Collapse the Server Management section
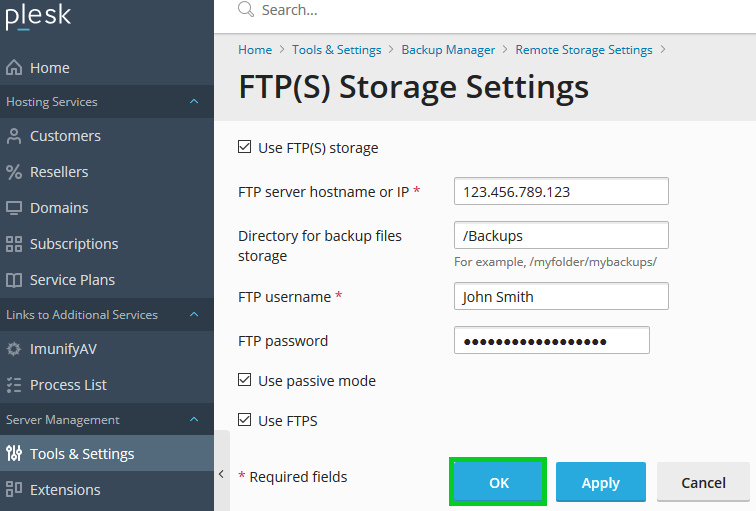The height and width of the screenshot is (511, 756). point(194,420)
